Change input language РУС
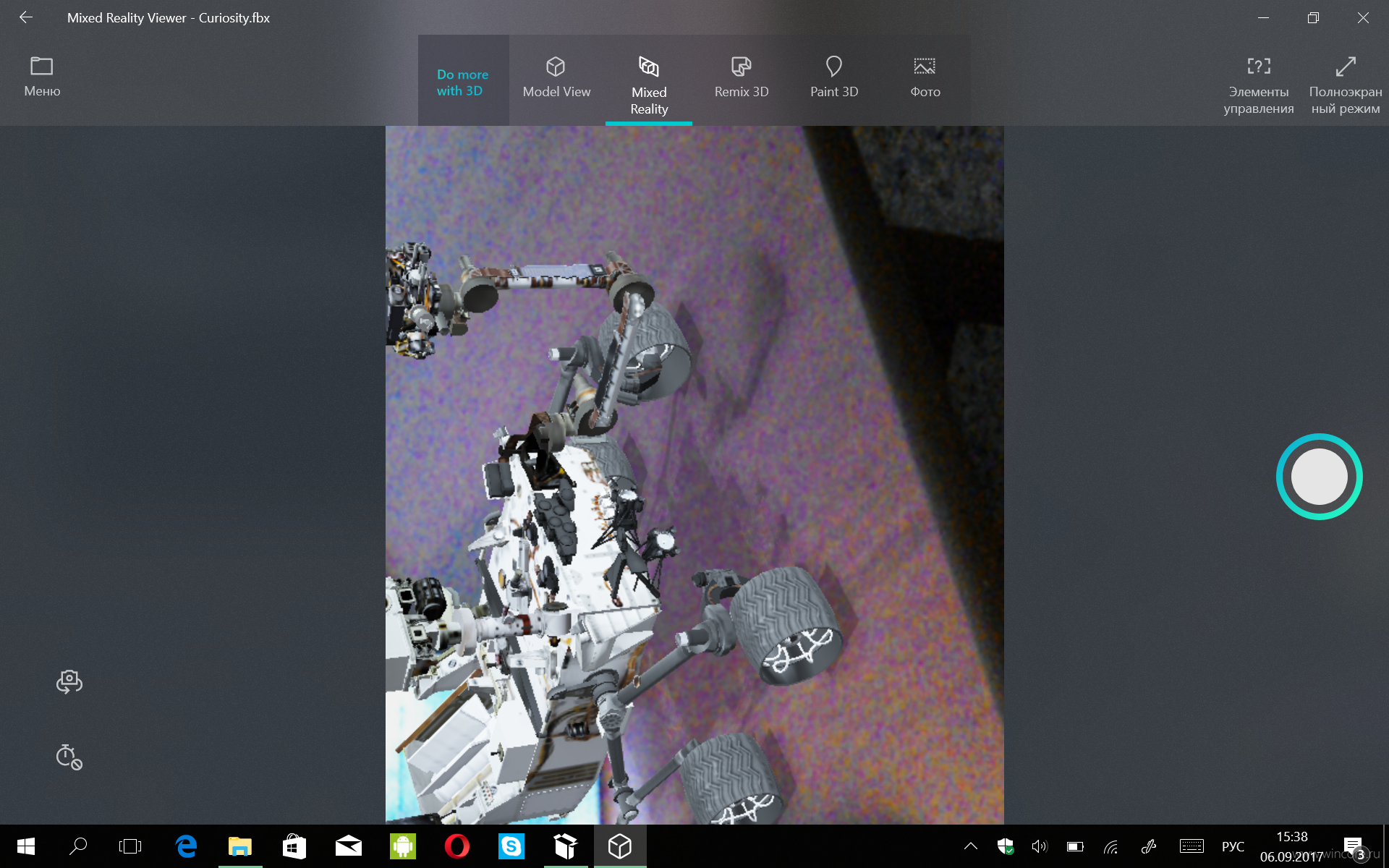 (1233, 846)
